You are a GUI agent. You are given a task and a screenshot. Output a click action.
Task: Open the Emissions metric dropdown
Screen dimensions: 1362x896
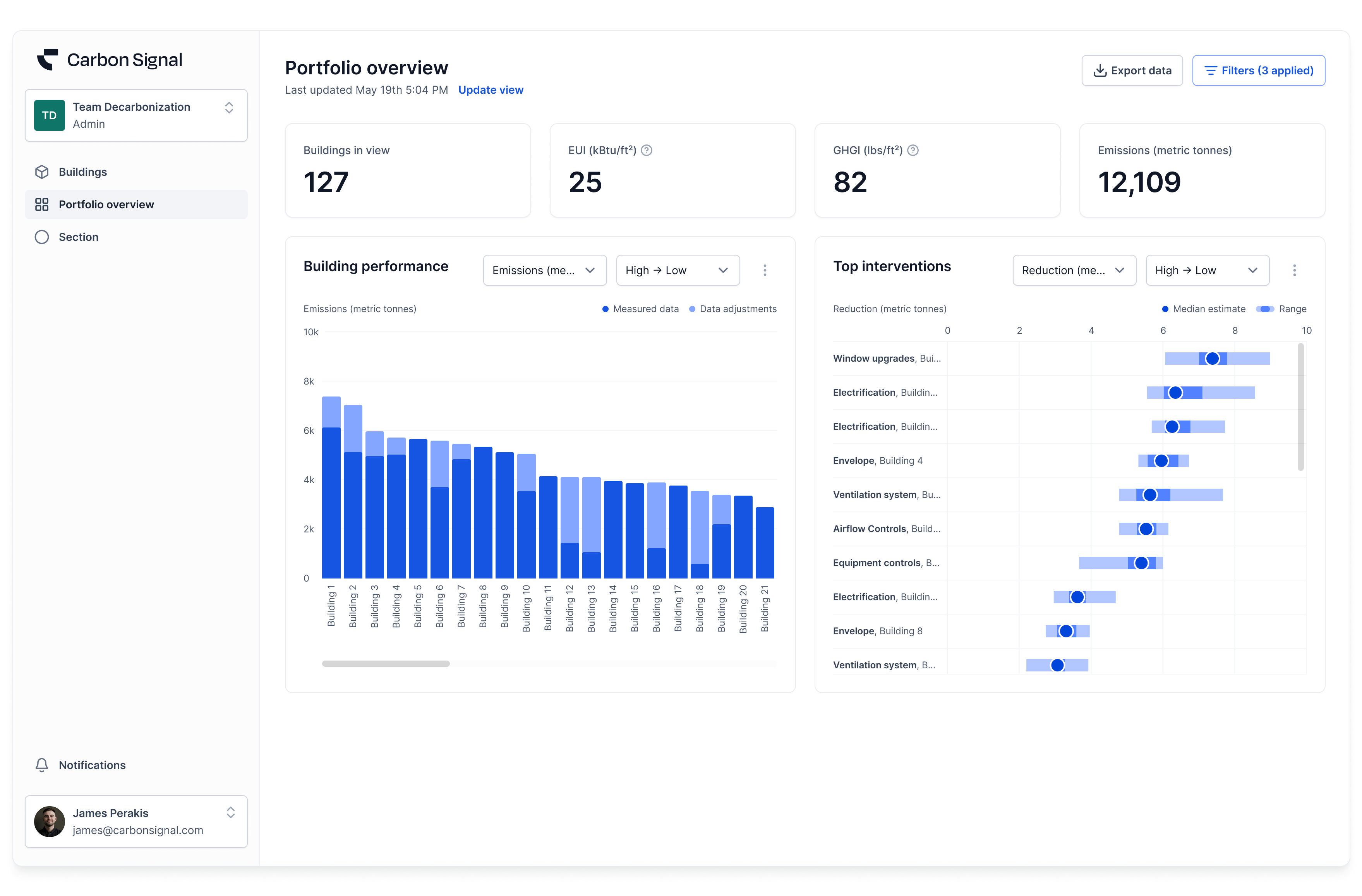point(544,270)
